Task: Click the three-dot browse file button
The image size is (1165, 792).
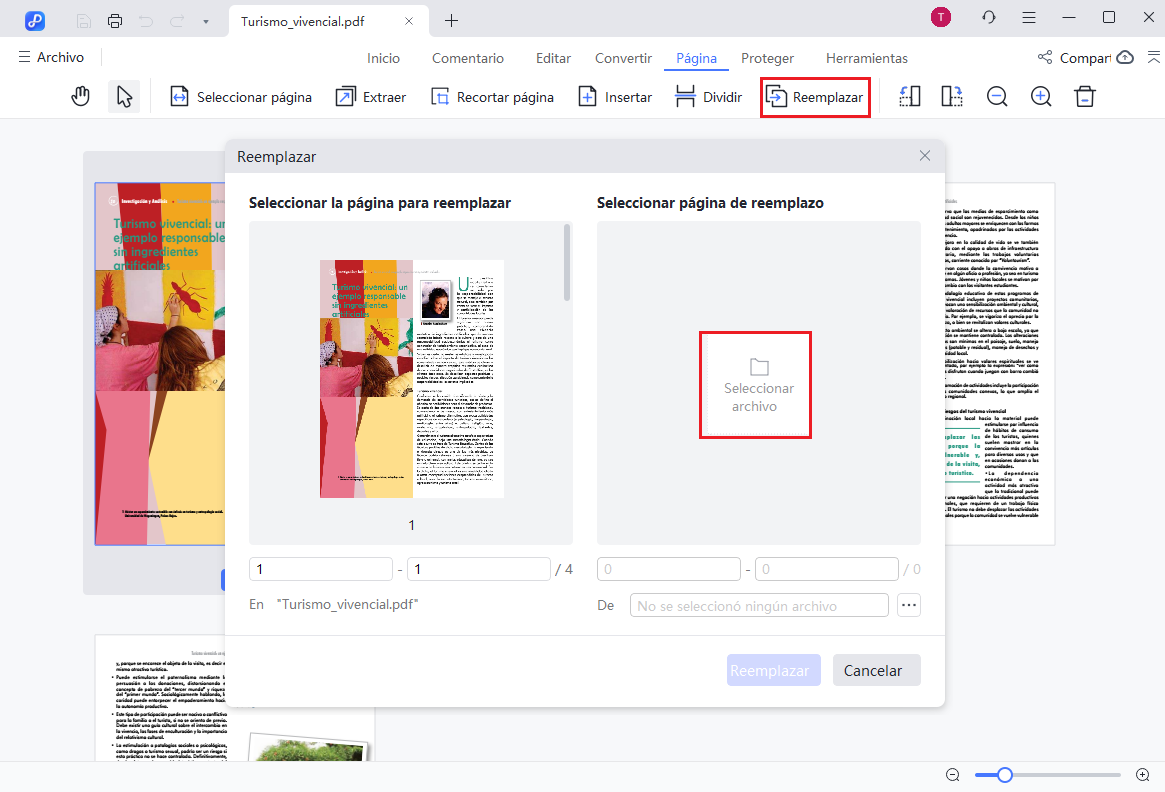Action: (x=908, y=605)
